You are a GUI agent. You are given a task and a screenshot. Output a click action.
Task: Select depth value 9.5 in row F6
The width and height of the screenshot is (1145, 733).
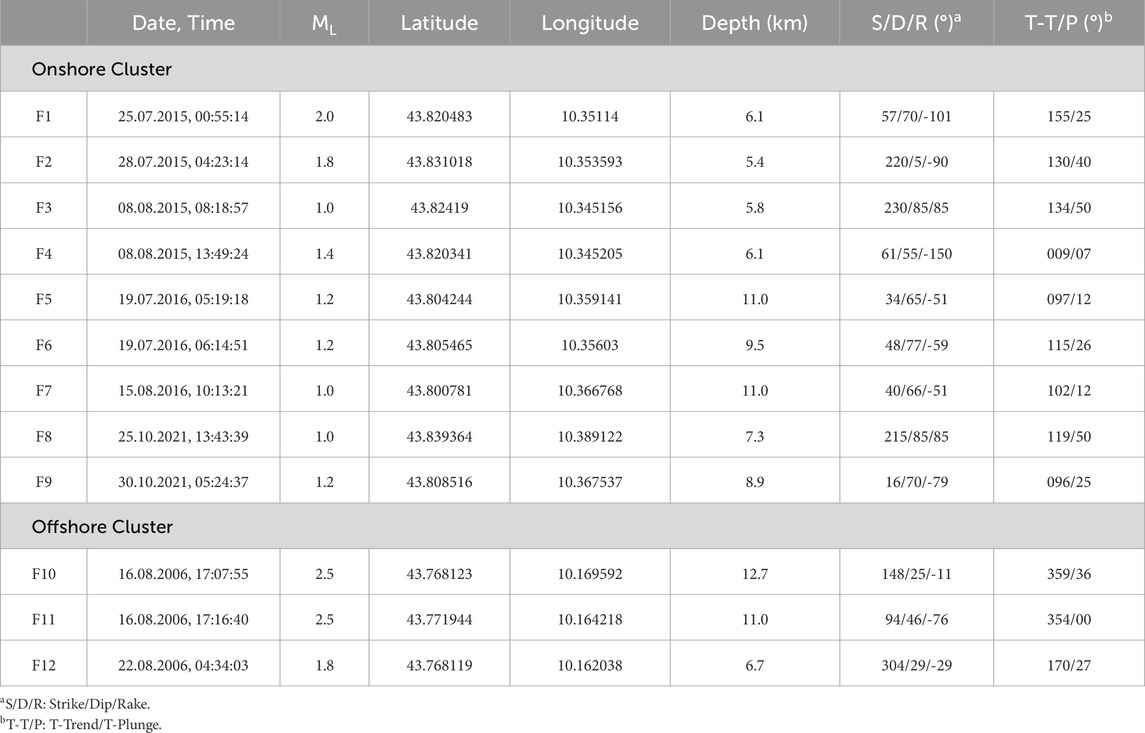(754, 345)
